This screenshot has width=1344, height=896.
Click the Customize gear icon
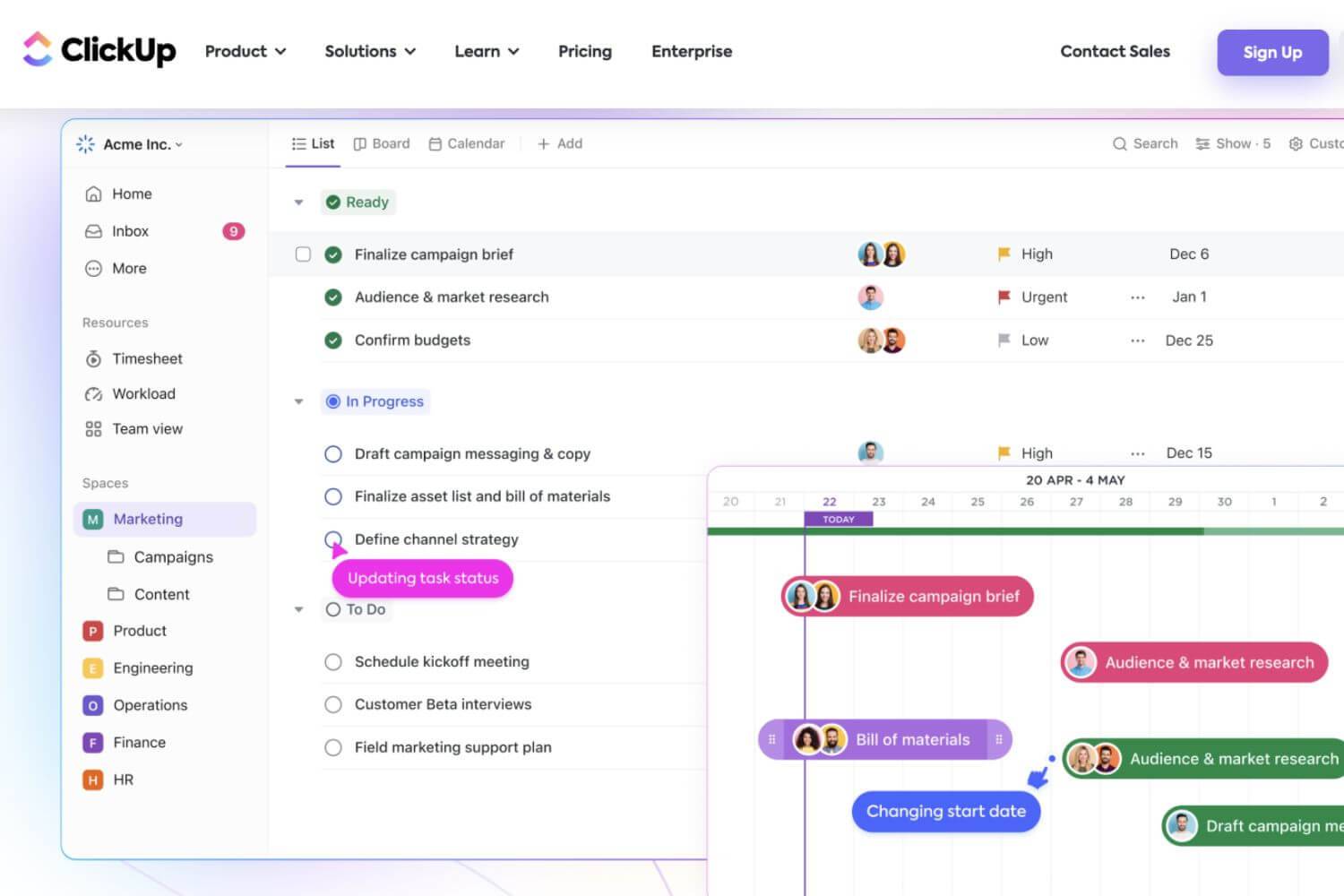click(x=1296, y=143)
